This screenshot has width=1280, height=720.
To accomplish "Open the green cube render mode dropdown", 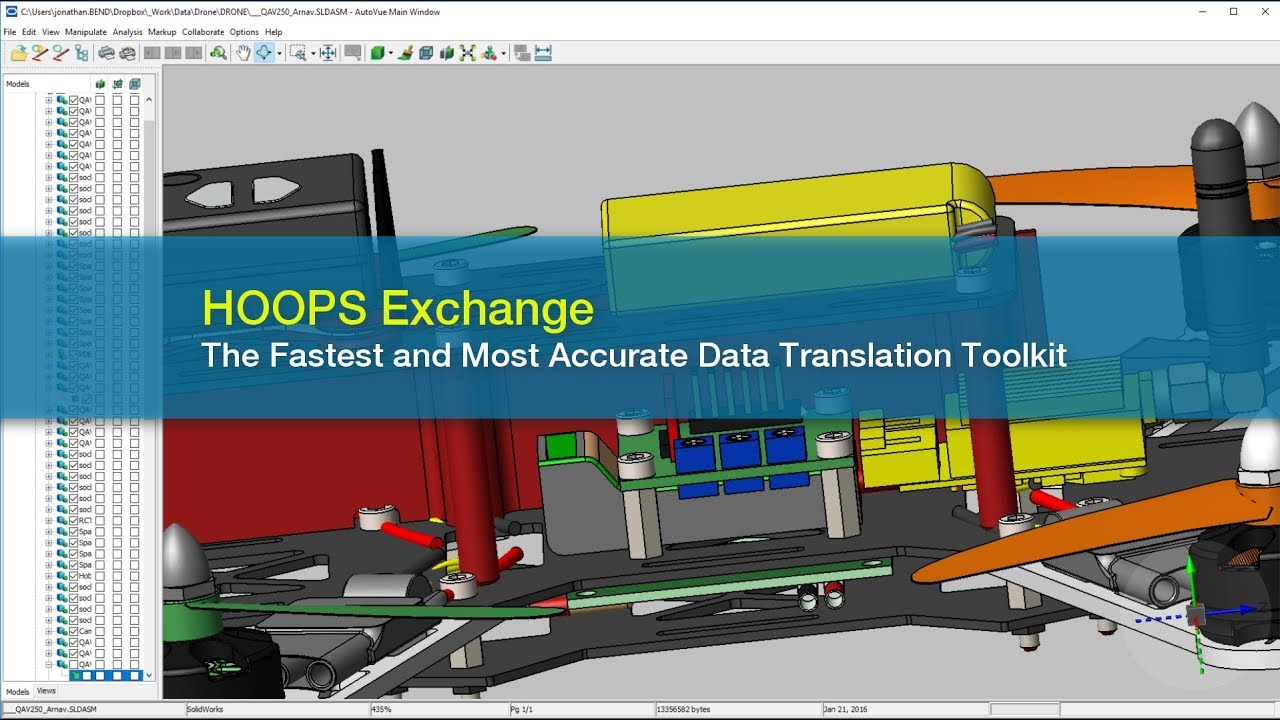I will pyautogui.click(x=390, y=53).
